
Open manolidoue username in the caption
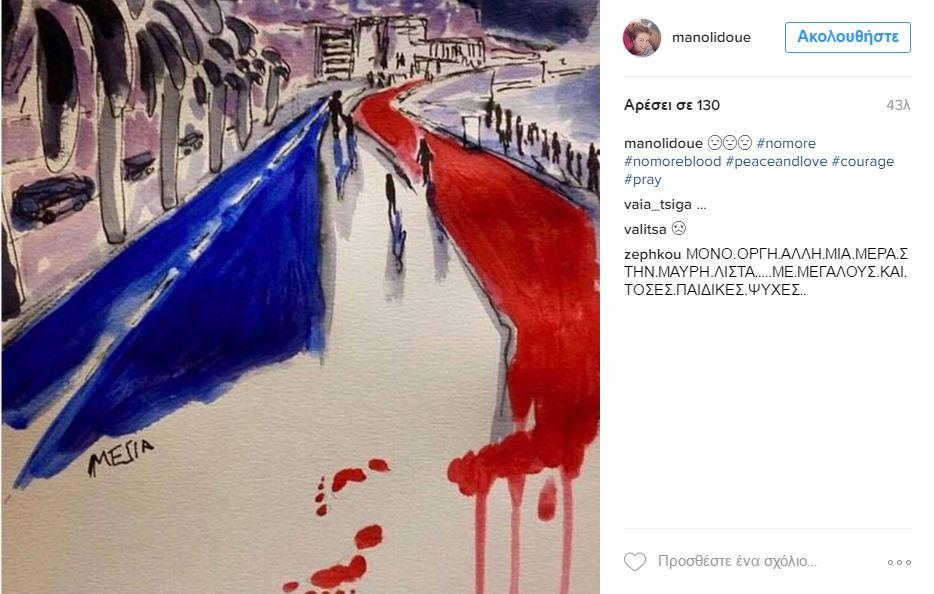click(x=663, y=143)
